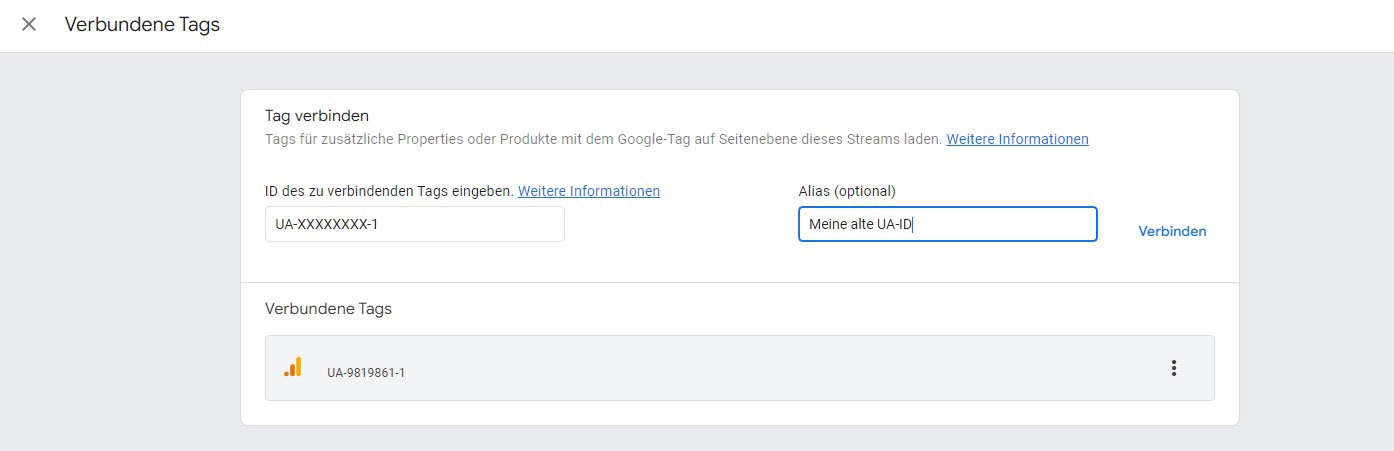Screen dimensions: 1394x451
Task: Open three-dot menu for UA-9819861-1
Action: click(x=1173, y=368)
